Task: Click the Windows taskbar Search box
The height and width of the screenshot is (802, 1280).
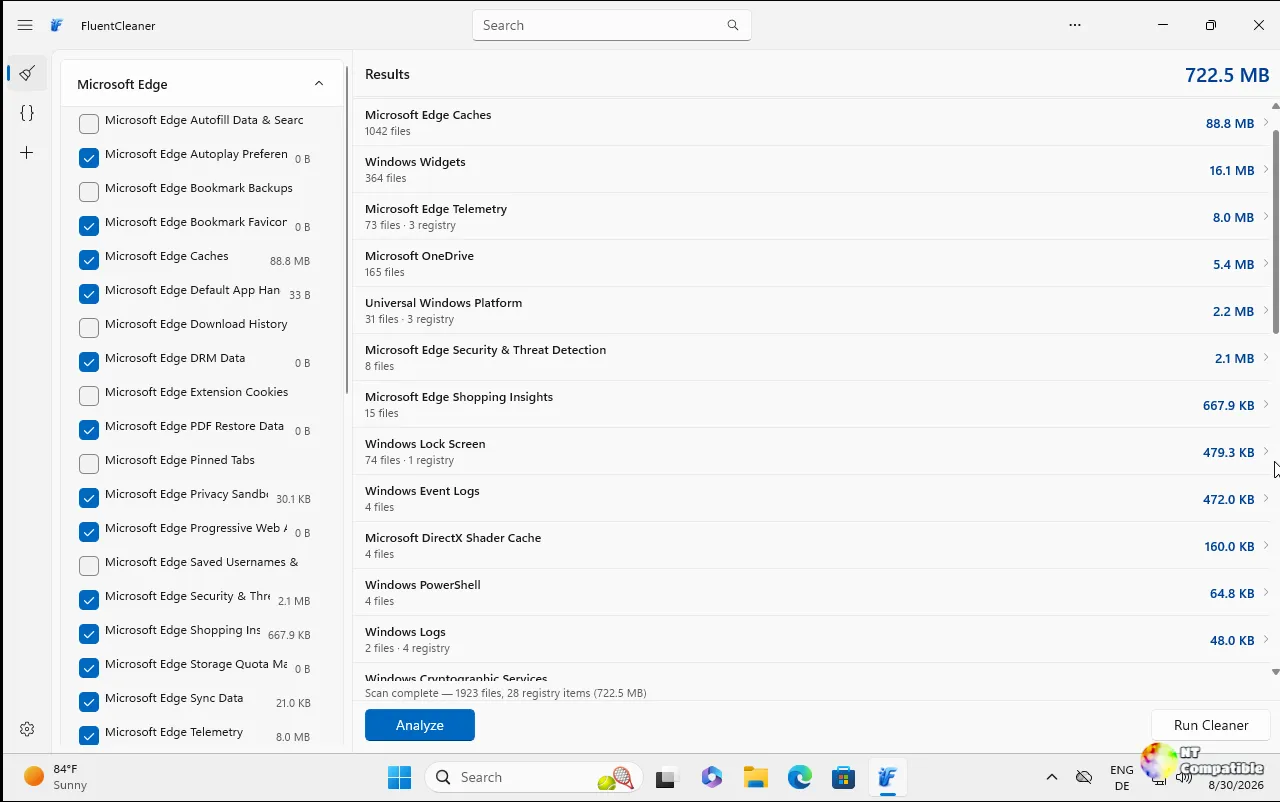Action: pos(534,777)
